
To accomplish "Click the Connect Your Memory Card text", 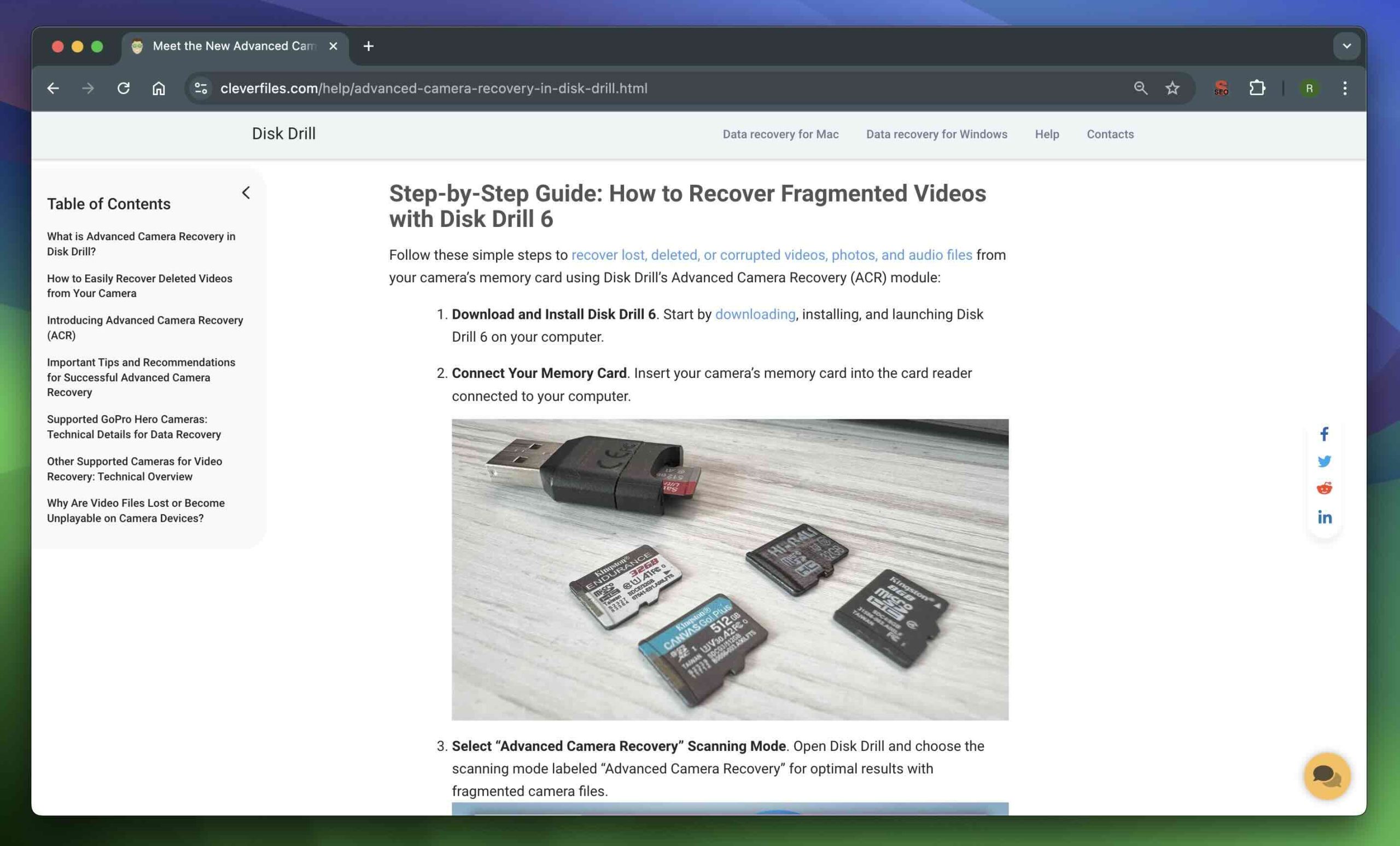I will pyautogui.click(x=539, y=374).
